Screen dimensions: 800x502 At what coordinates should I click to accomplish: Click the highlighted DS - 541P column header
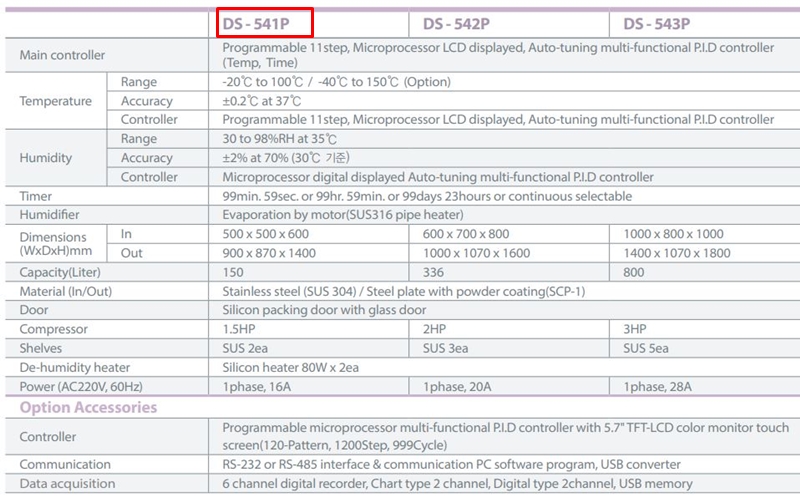(263, 23)
